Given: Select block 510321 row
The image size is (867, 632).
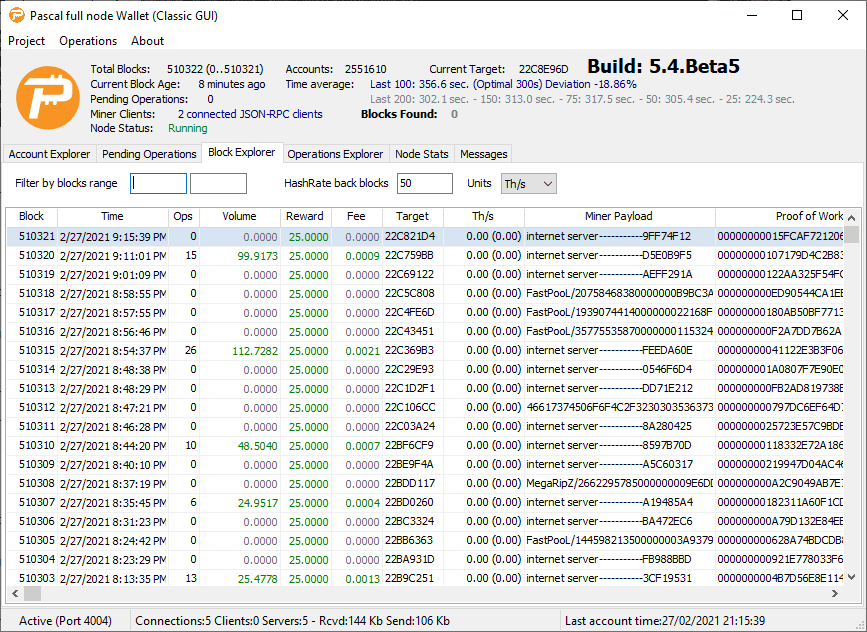Looking at the screenshot, I should (426, 237).
